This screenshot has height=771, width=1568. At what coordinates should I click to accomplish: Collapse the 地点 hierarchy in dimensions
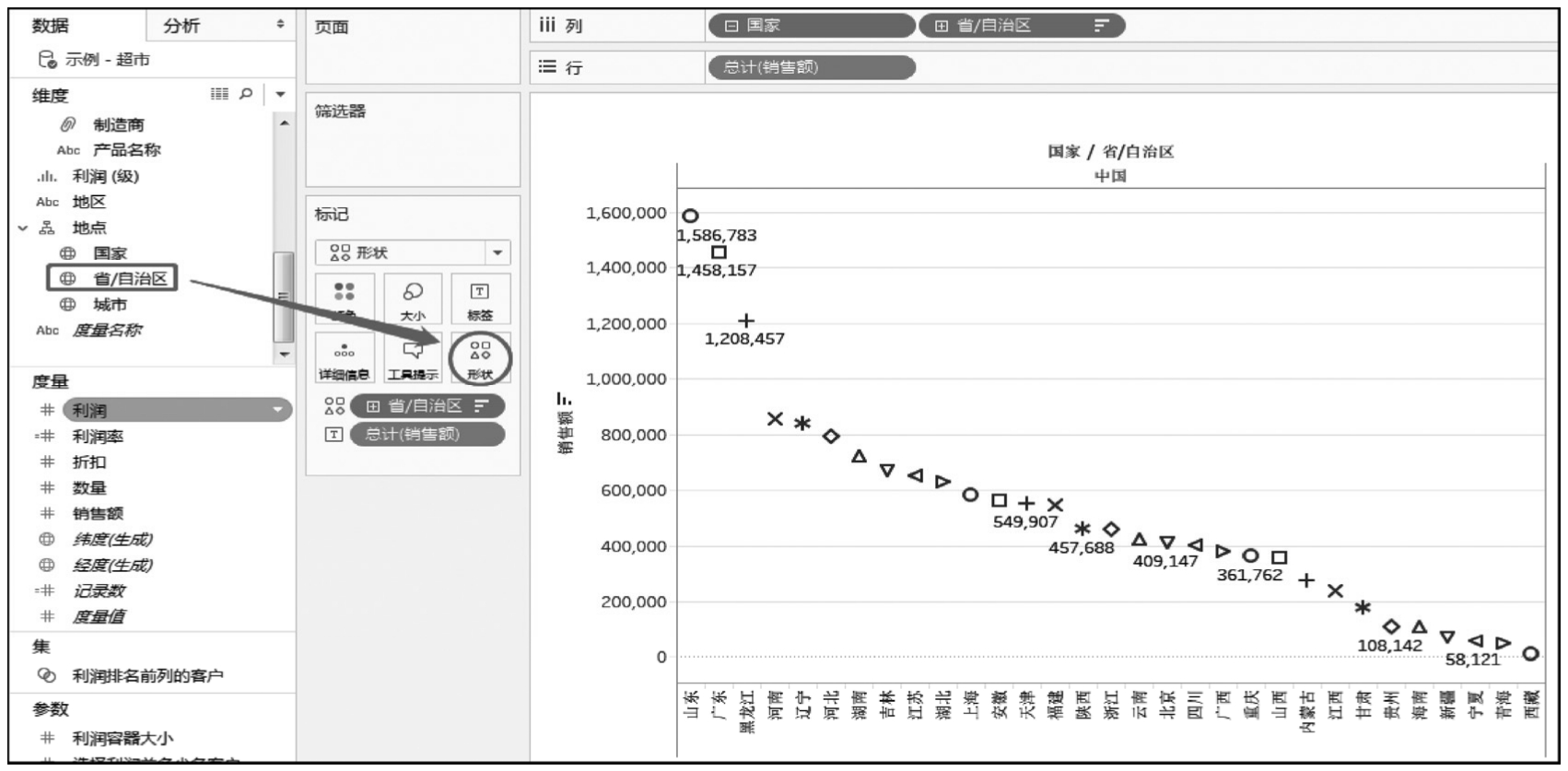click(x=23, y=228)
